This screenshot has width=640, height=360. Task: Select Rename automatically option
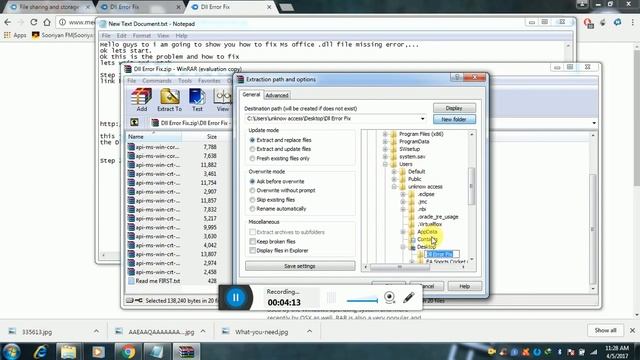point(252,209)
